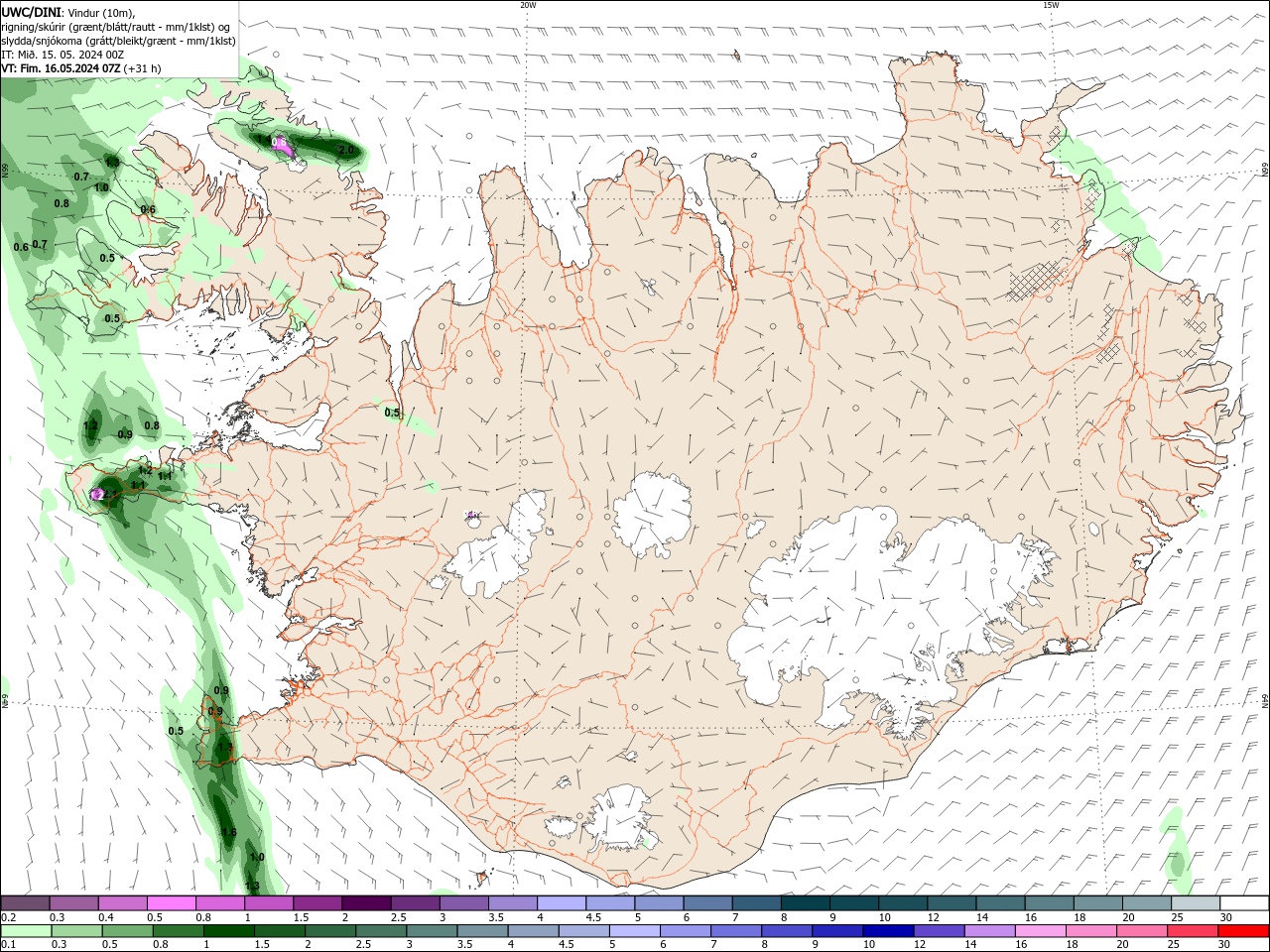1270x952 pixels.
Task: Click the 2.0 precipitation value
Action: click(346, 150)
